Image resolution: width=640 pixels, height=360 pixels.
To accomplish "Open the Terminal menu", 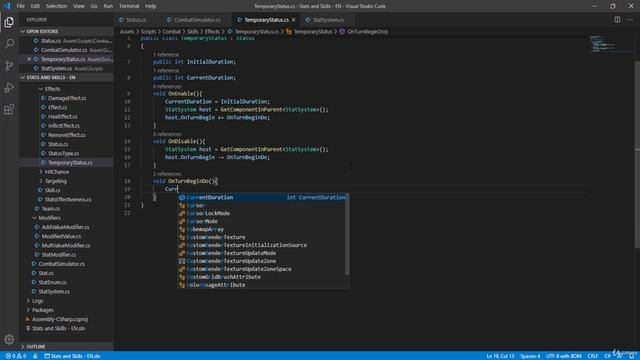I will tap(129, 6).
